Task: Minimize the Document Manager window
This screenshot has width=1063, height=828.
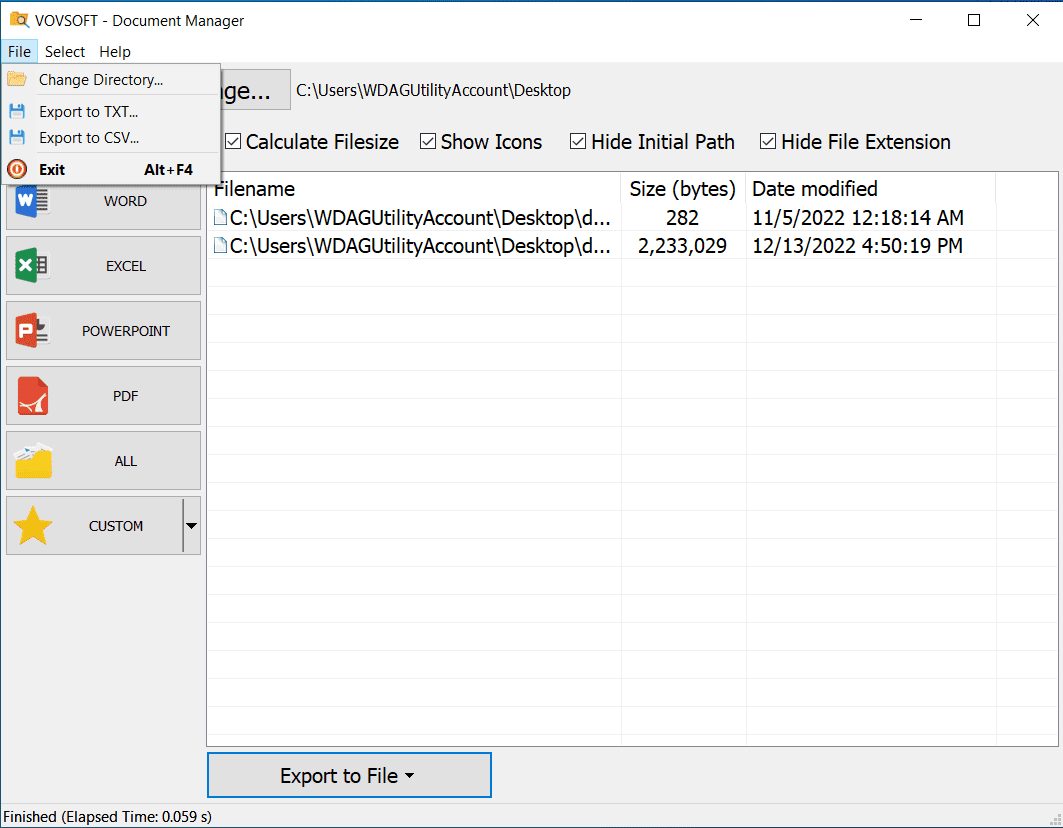Action: point(916,20)
